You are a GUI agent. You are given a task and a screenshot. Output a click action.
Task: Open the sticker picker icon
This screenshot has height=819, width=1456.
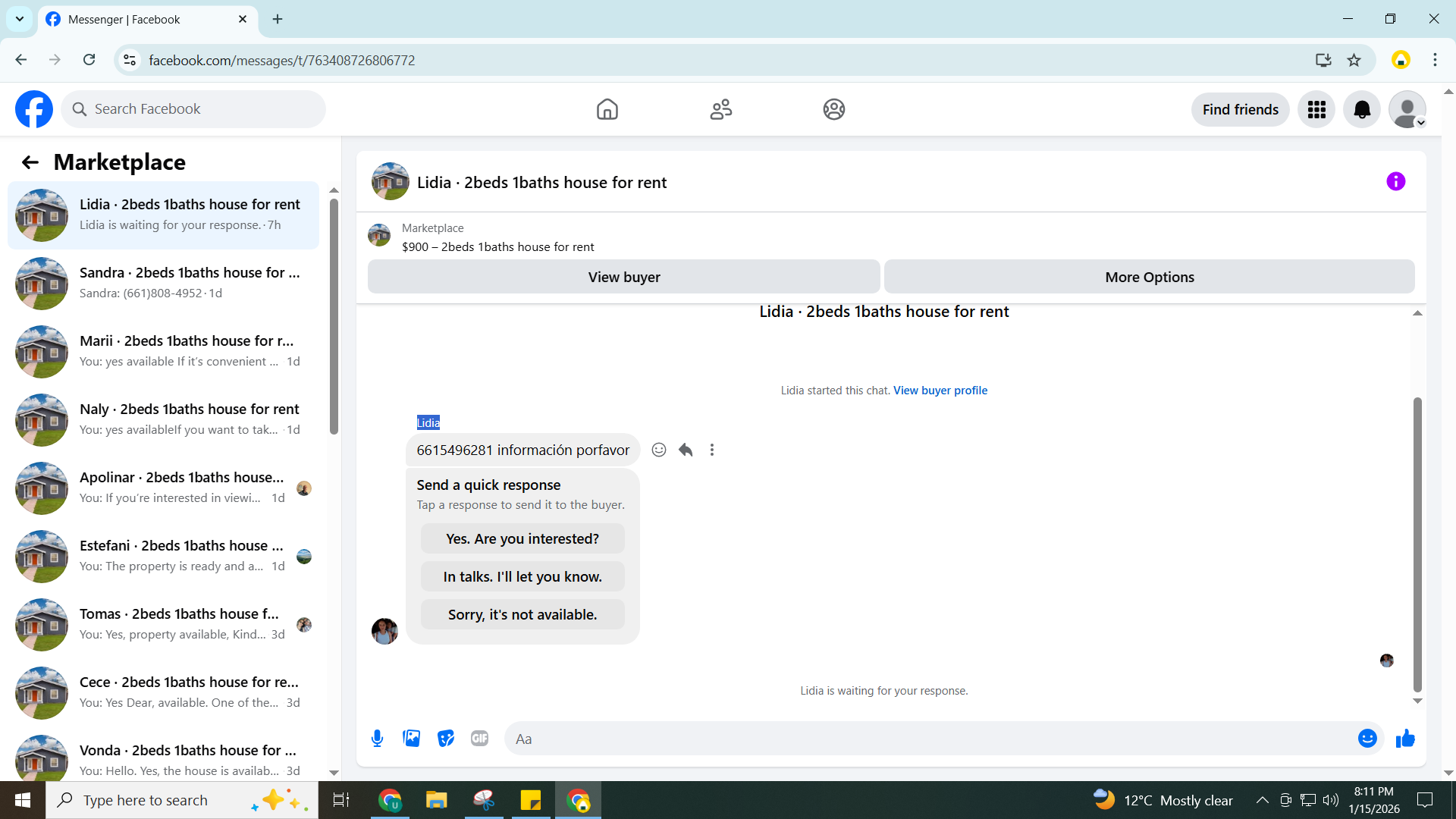[x=446, y=739]
